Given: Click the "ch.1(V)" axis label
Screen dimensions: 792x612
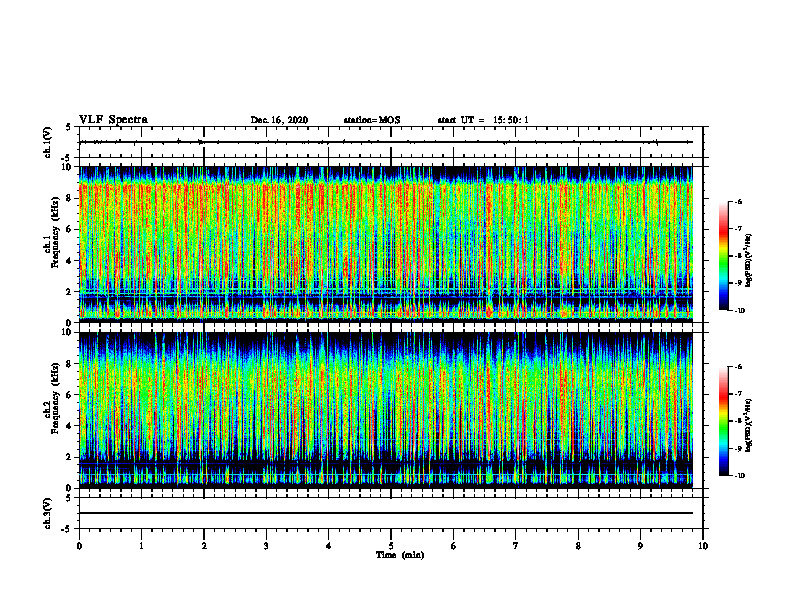Looking at the screenshot, I should pos(48,142).
